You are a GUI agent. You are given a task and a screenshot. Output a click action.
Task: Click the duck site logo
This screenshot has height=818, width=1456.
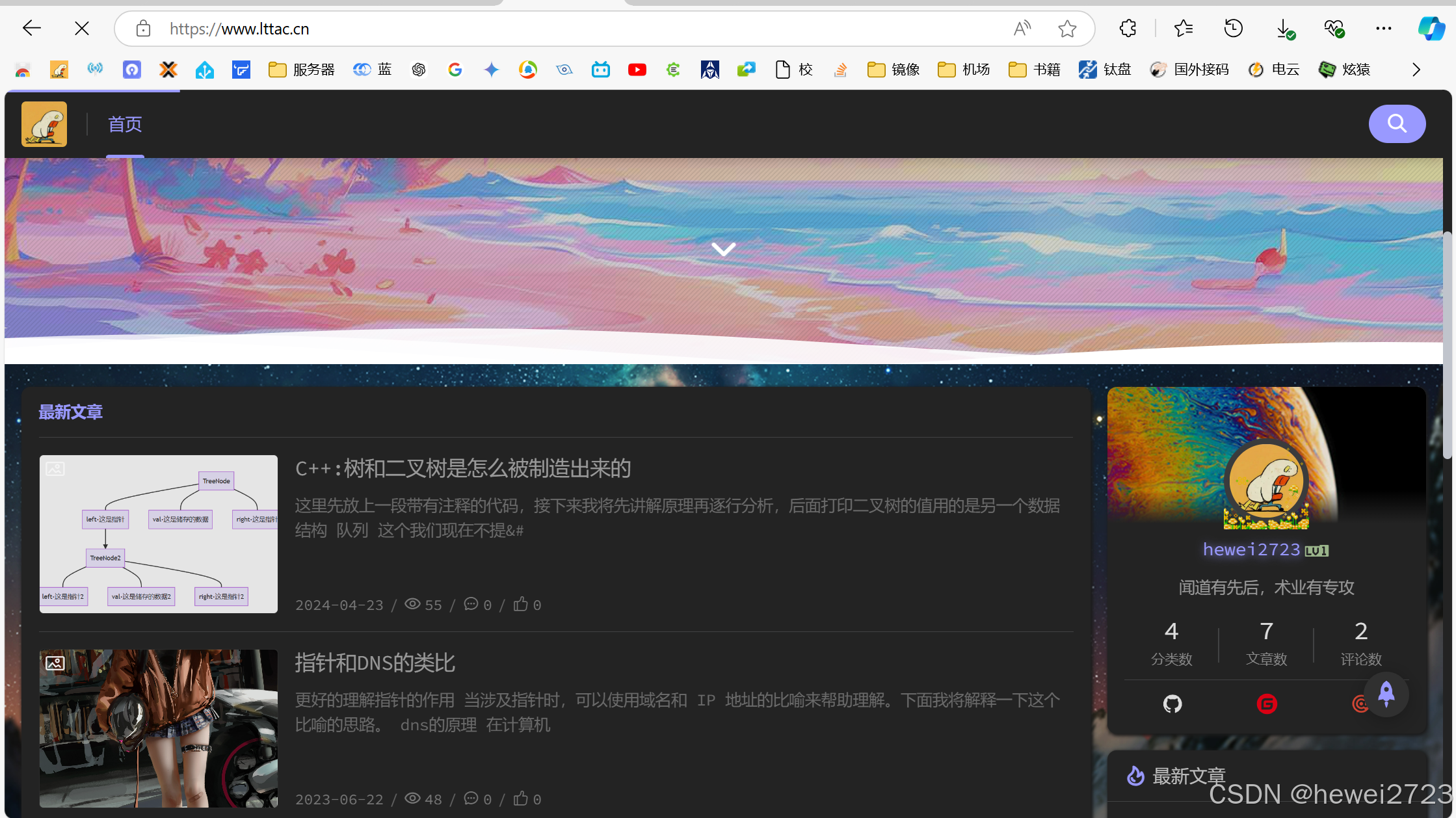coord(44,124)
